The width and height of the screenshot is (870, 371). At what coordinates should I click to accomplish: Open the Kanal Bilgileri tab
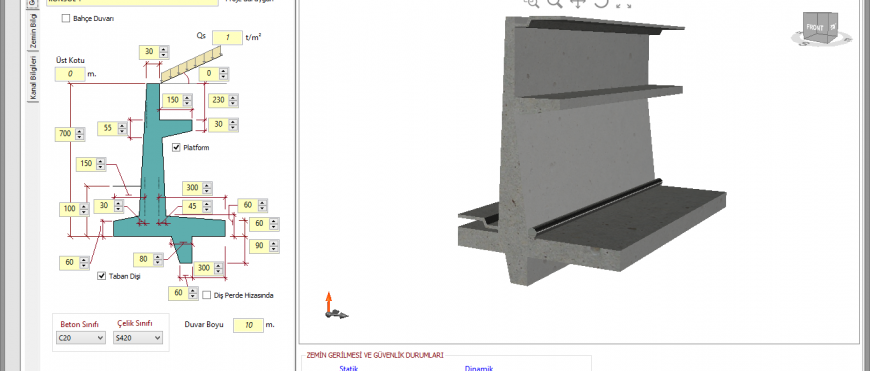(x=33, y=78)
